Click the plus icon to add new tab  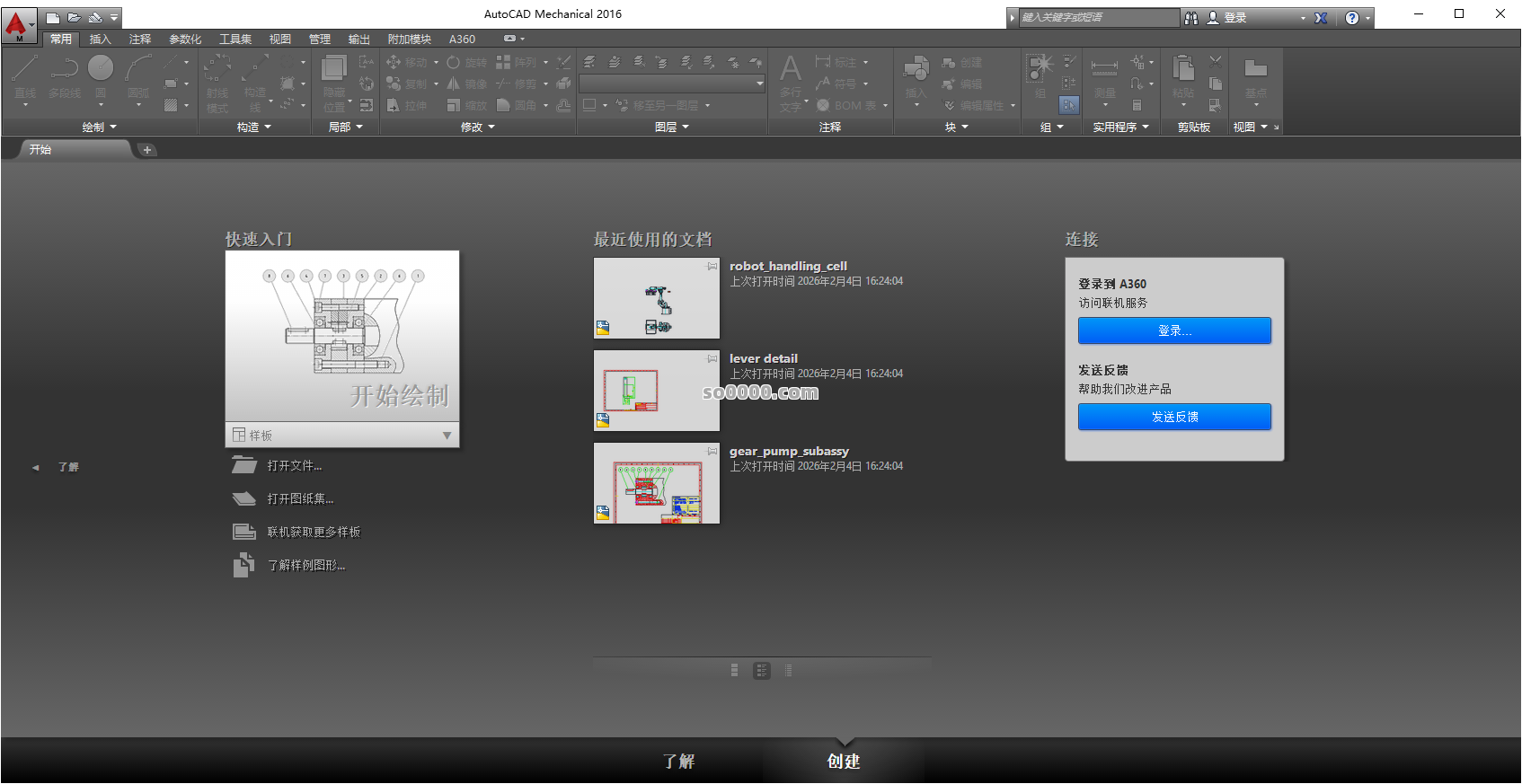[x=147, y=150]
